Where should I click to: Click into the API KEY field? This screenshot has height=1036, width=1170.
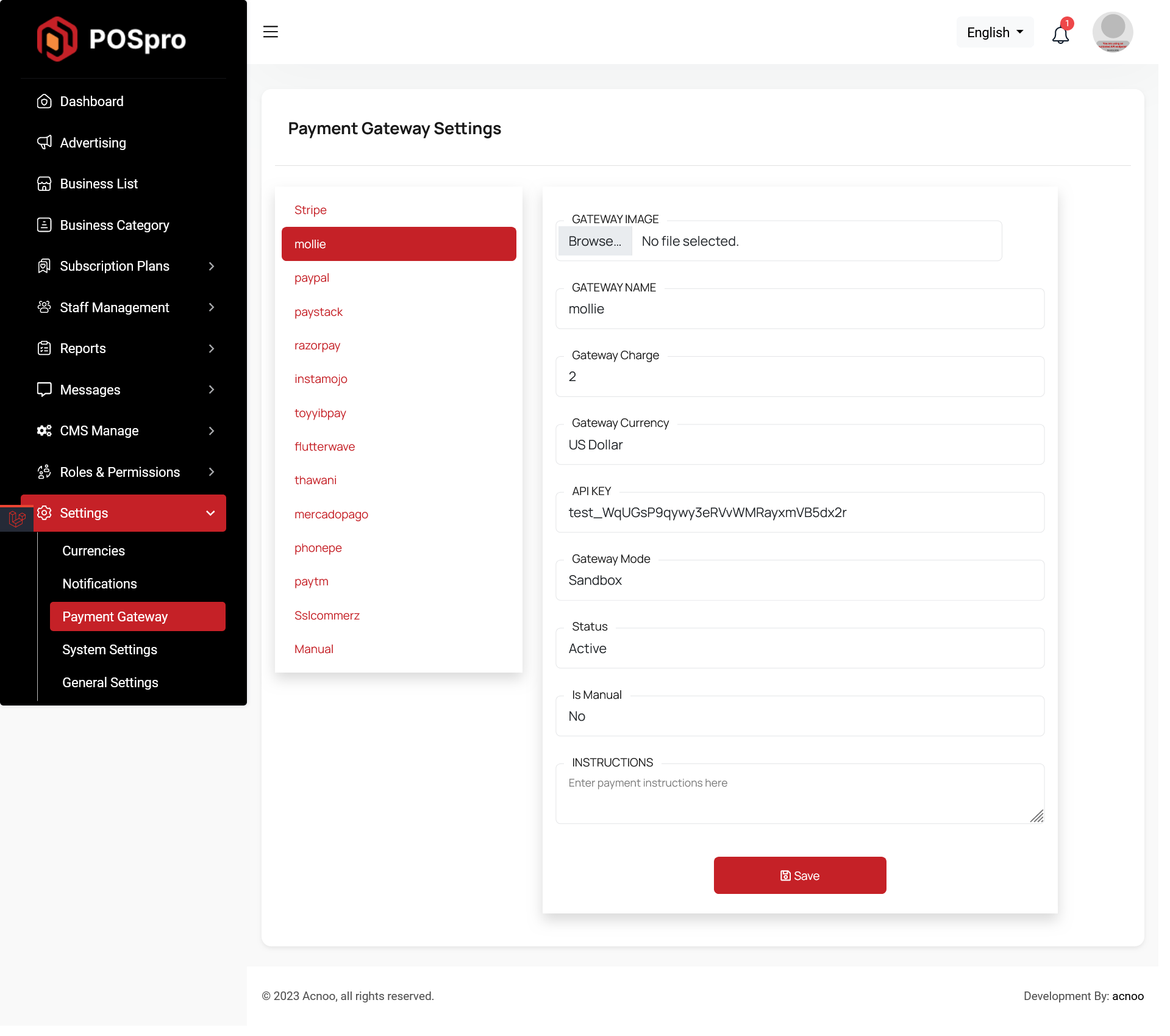(x=799, y=513)
